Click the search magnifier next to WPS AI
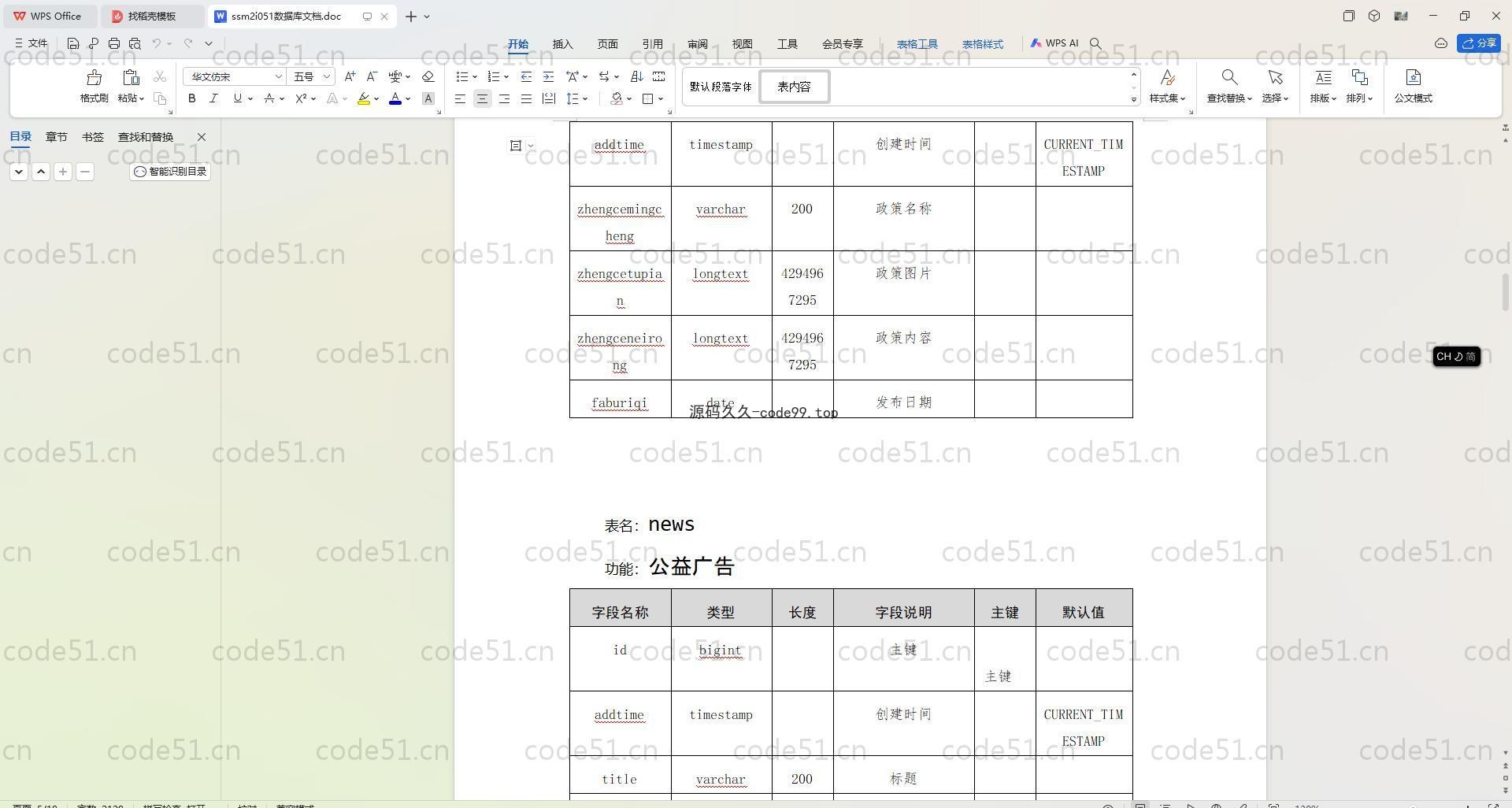This screenshot has width=1512, height=808. 1095,44
